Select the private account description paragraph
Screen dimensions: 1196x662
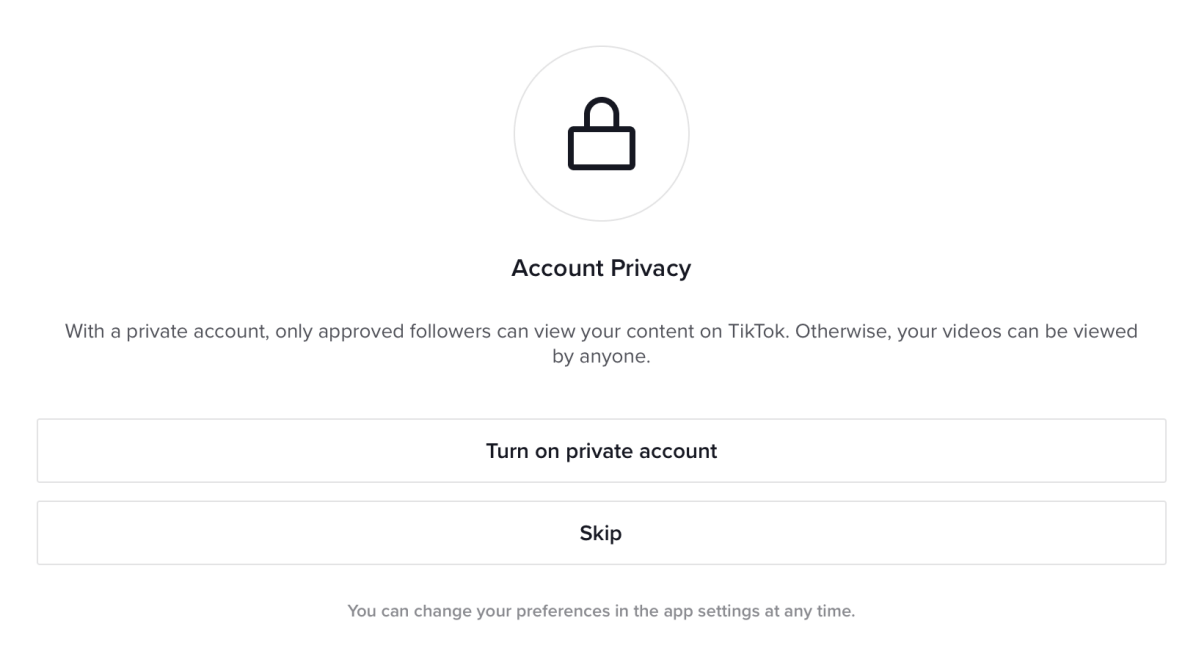point(601,343)
